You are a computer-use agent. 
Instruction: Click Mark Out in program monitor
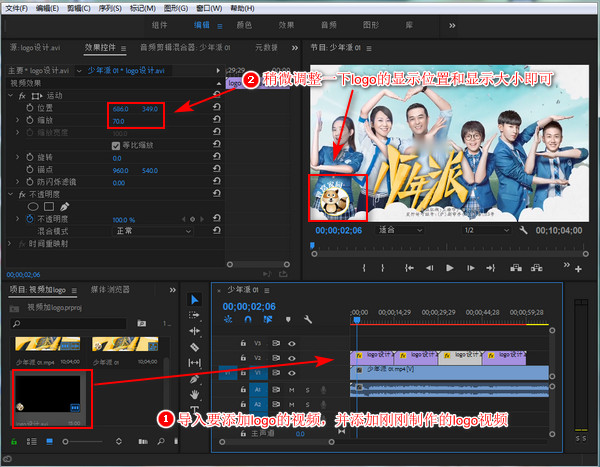pos(382,268)
